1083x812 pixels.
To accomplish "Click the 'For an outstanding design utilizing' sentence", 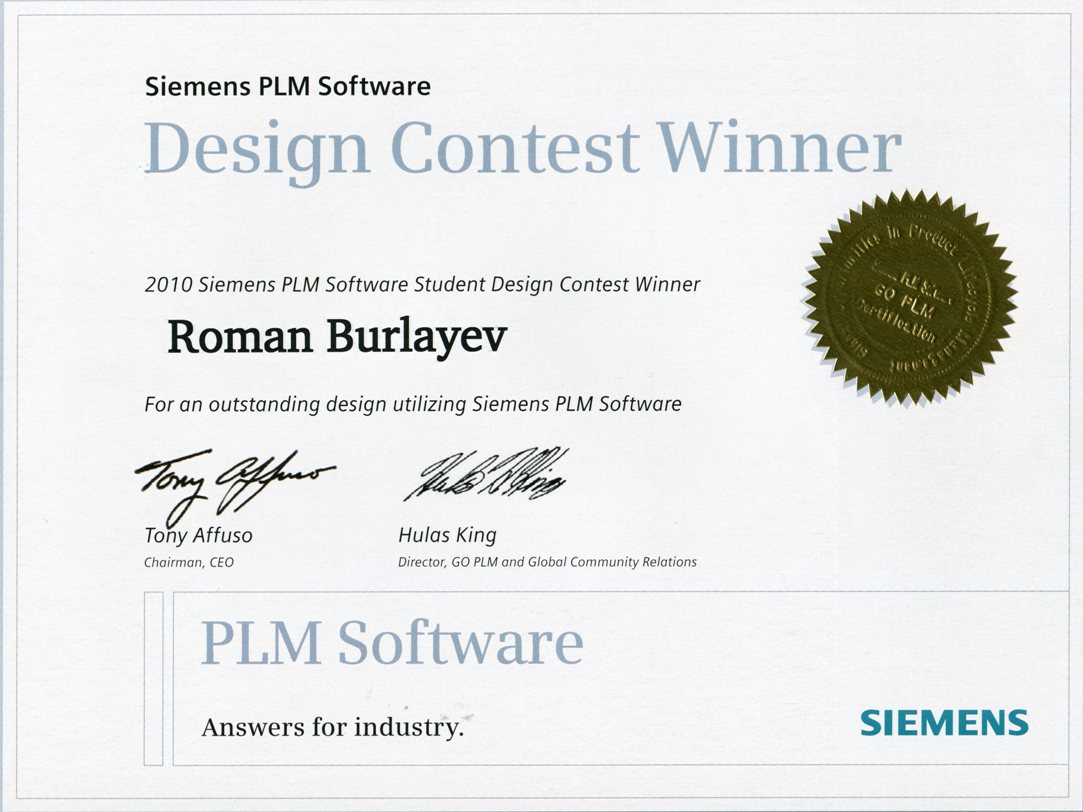I will 412,404.
